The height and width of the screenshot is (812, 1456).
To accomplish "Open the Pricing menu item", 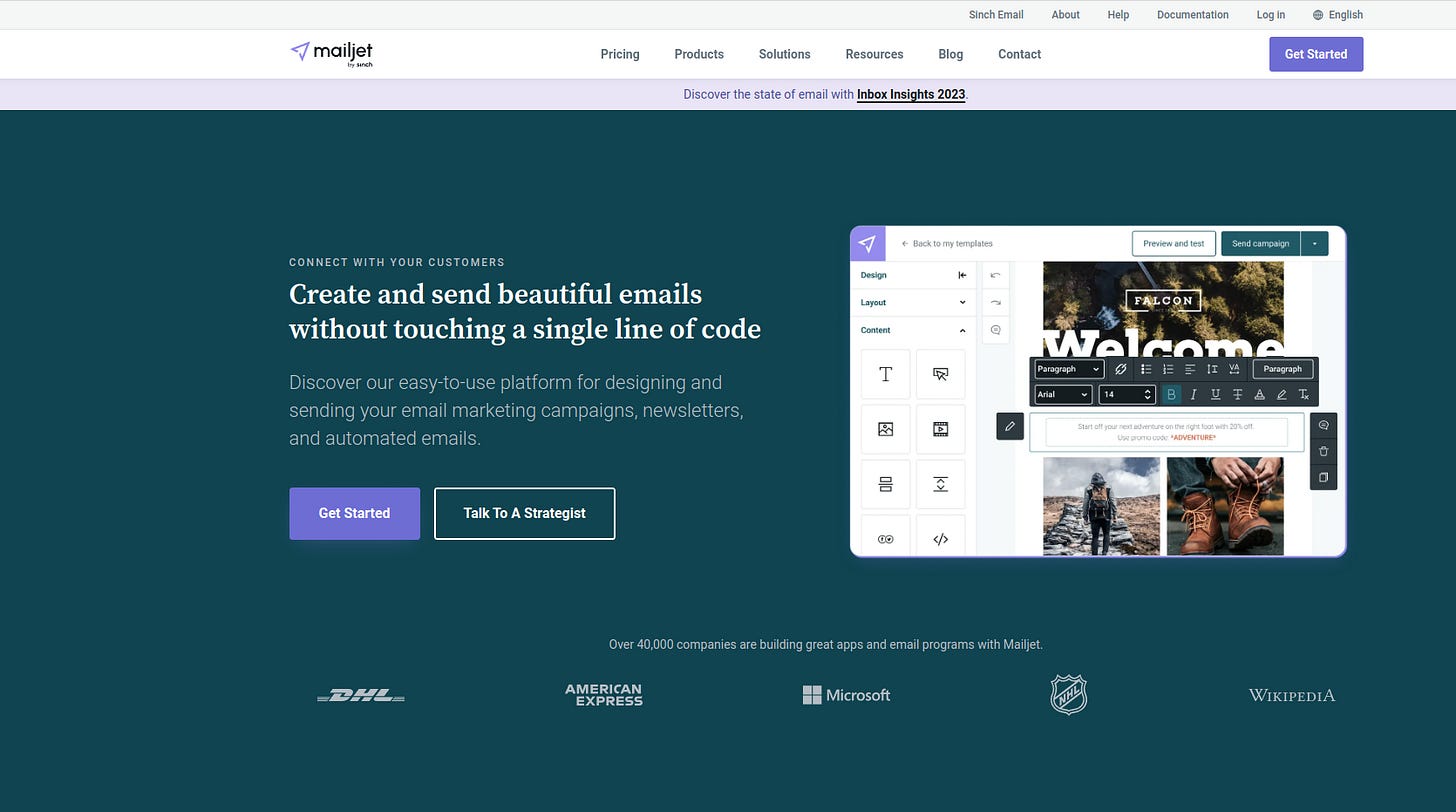I will tap(620, 54).
